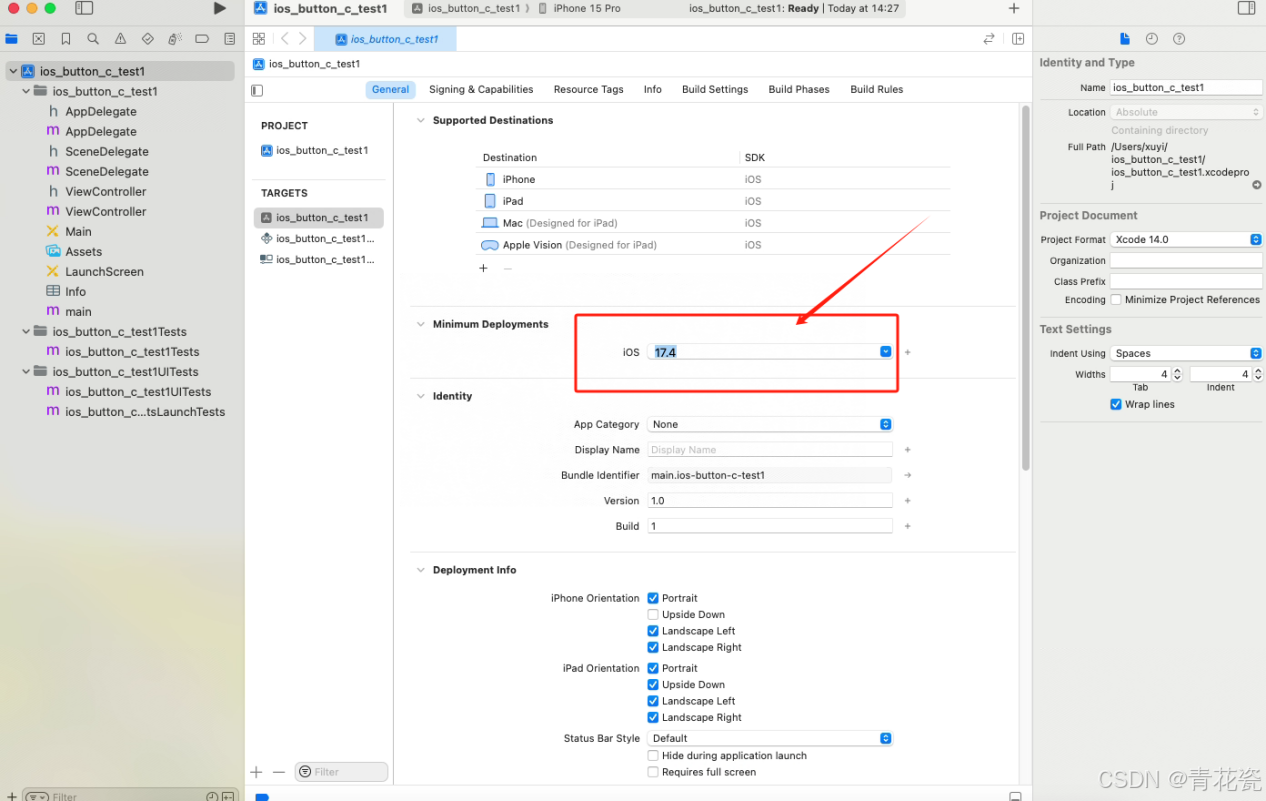1266x801 pixels.
Task: Collapse the Deployment Info section
Action: [x=420, y=570]
